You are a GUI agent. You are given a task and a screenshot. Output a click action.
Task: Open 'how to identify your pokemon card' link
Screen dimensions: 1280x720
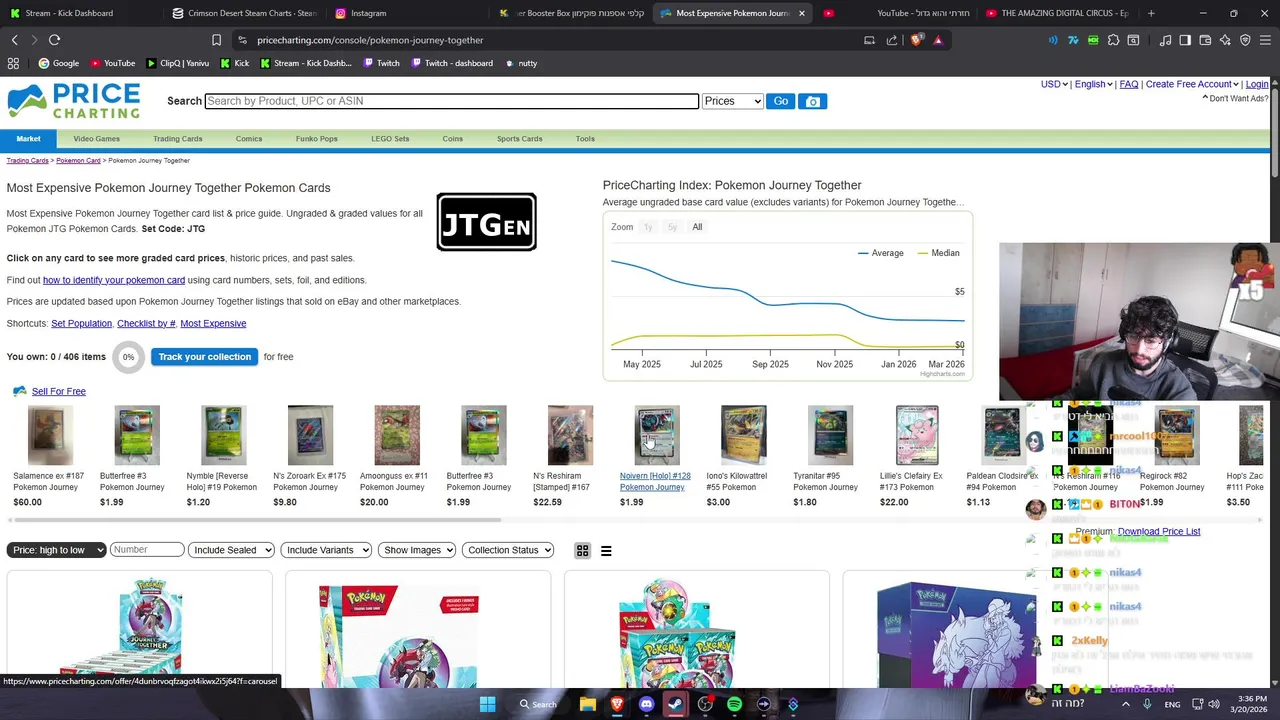[x=114, y=280]
